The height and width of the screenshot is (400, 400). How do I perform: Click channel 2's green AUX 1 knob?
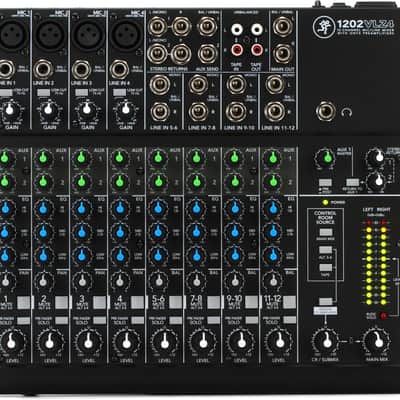[x=43, y=158]
